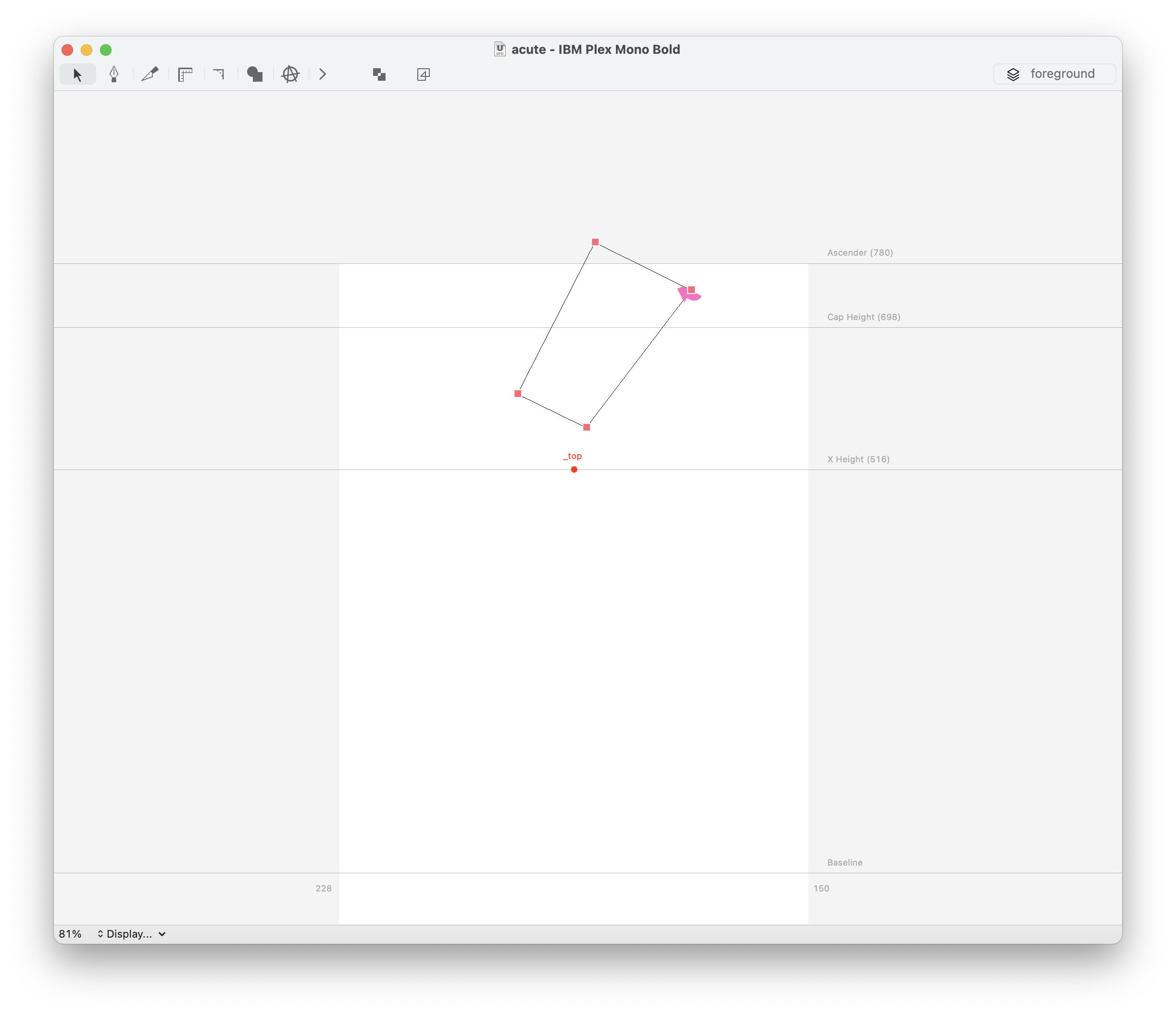
Task: Select the Pen drawing tool
Action: (x=114, y=74)
